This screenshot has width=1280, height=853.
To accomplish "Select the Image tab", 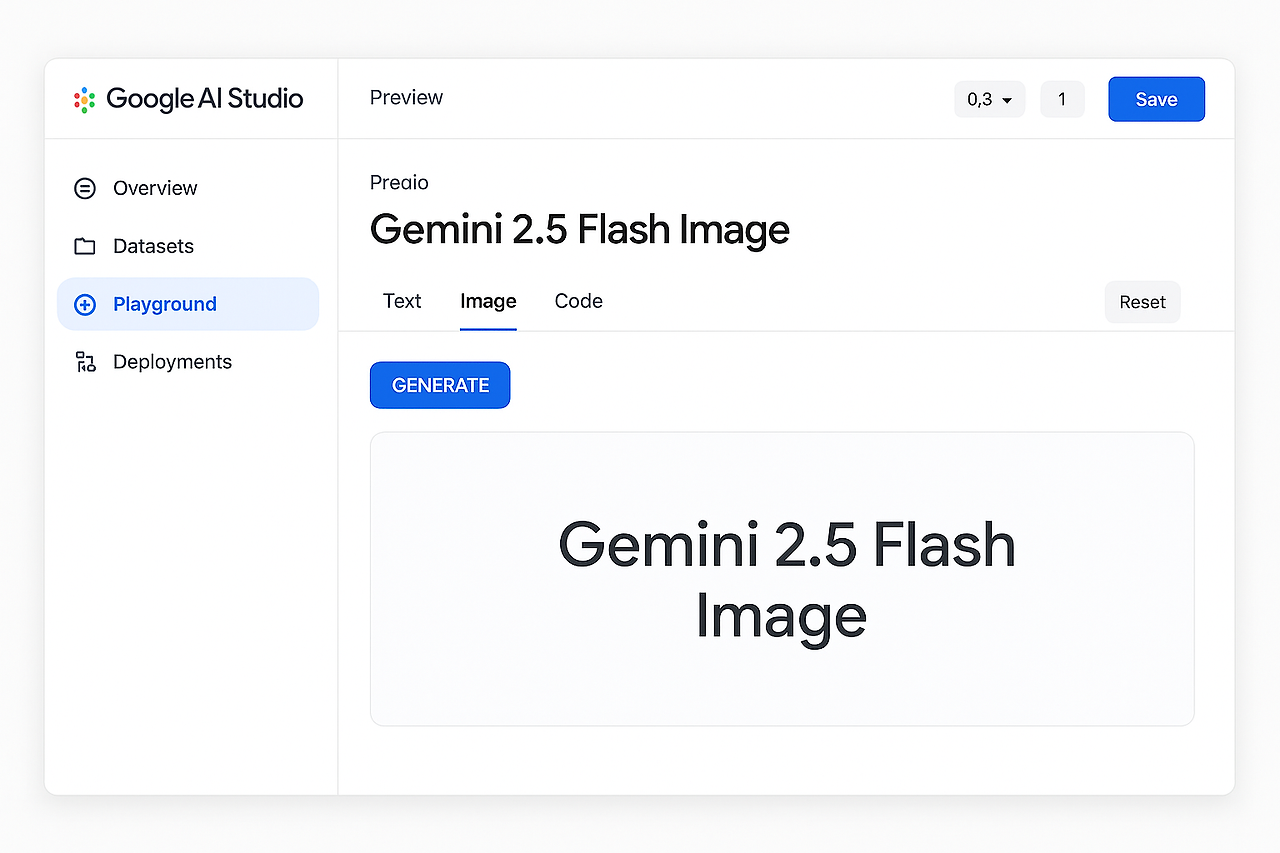I will click(x=488, y=301).
